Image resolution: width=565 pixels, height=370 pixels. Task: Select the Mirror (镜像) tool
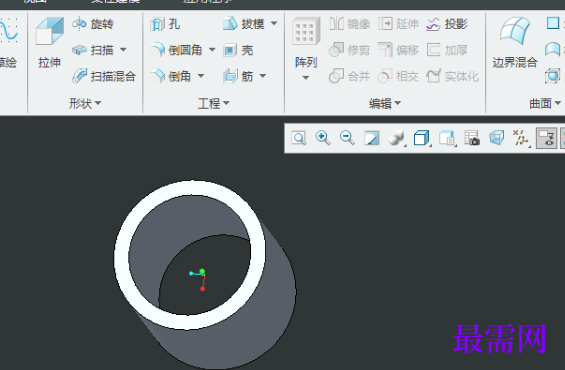tap(350, 24)
